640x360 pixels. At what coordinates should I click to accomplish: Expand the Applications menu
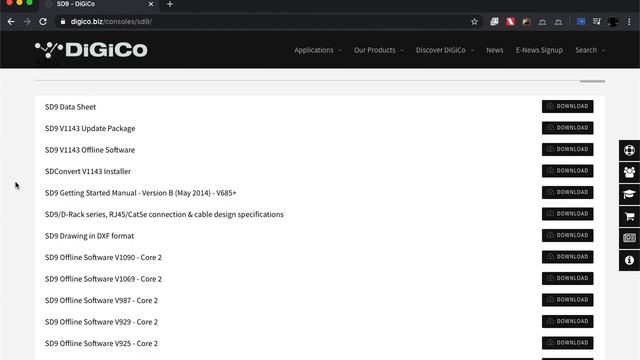[318, 50]
